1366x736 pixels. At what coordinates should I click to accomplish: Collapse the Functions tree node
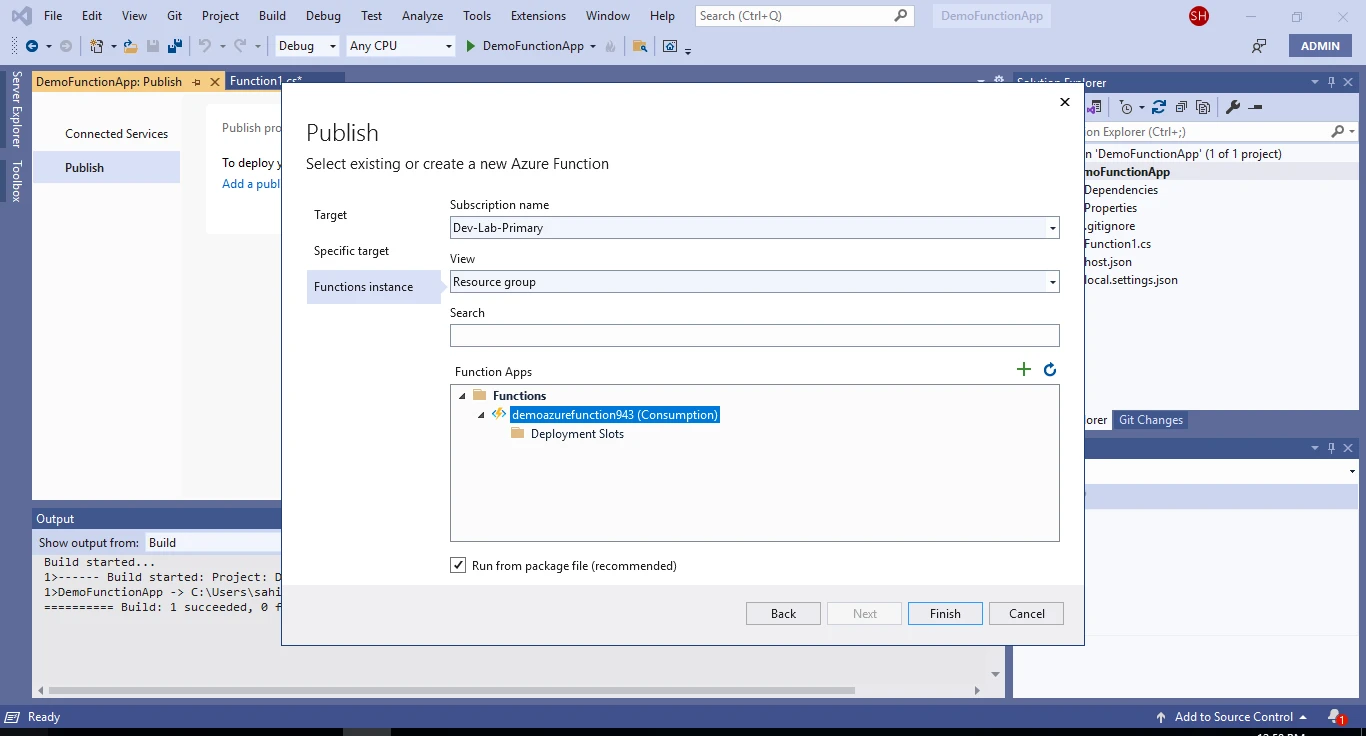point(462,395)
